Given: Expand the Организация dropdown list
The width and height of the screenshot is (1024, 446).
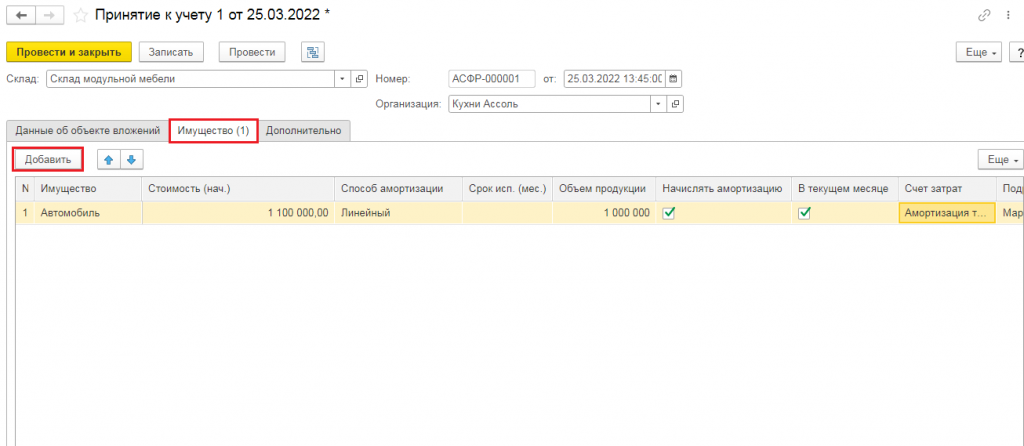Looking at the screenshot, I should pyautogui.click(x=658, y=104).
